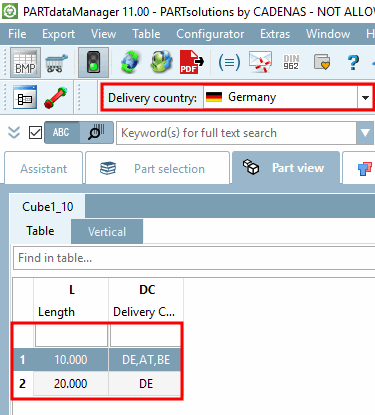
Task: Switch to the Vertical view tab
Action: (107, 231)
